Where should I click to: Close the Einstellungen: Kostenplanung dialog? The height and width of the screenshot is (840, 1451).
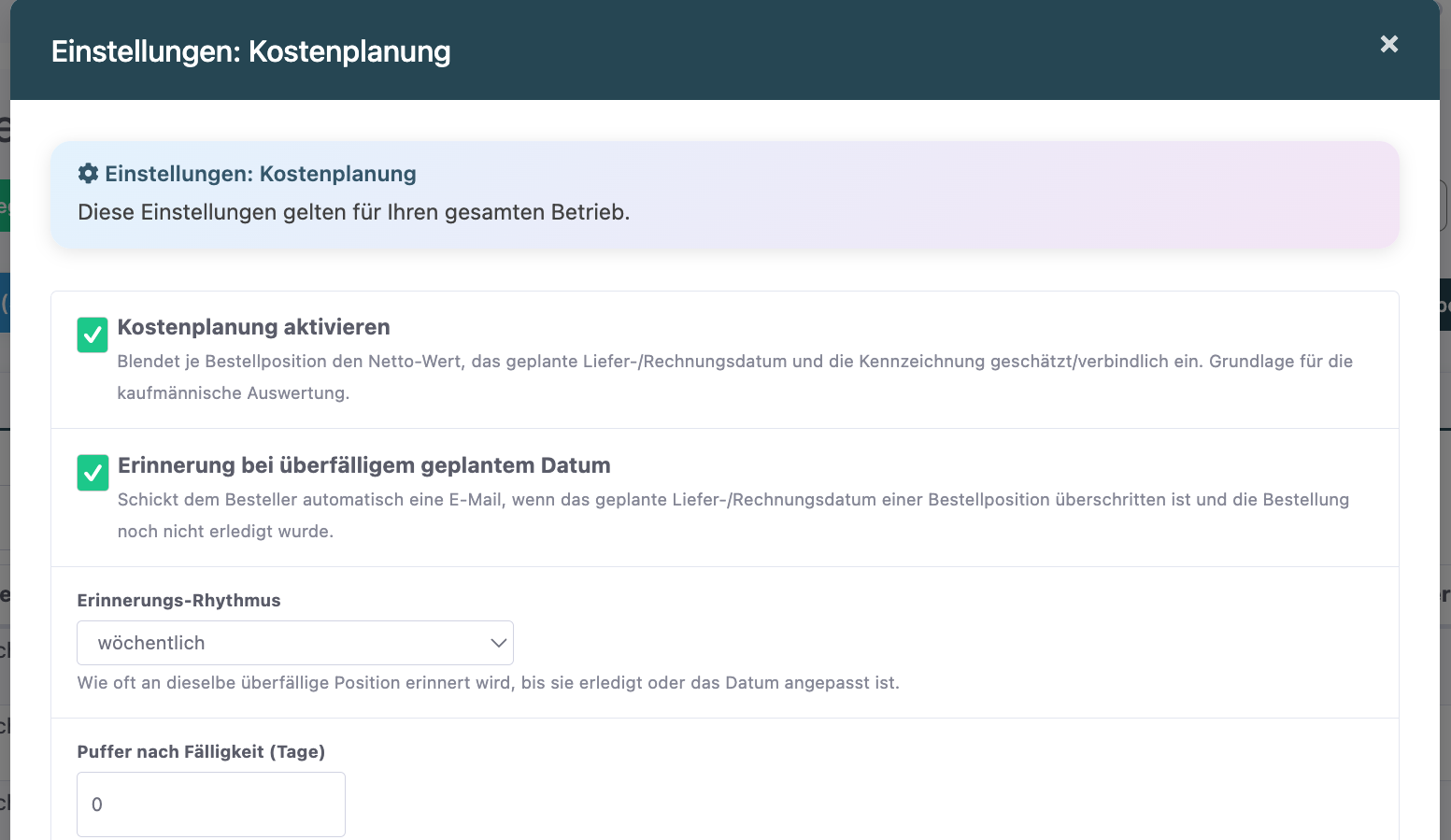pyautogui.click(x=1389, y=44)
